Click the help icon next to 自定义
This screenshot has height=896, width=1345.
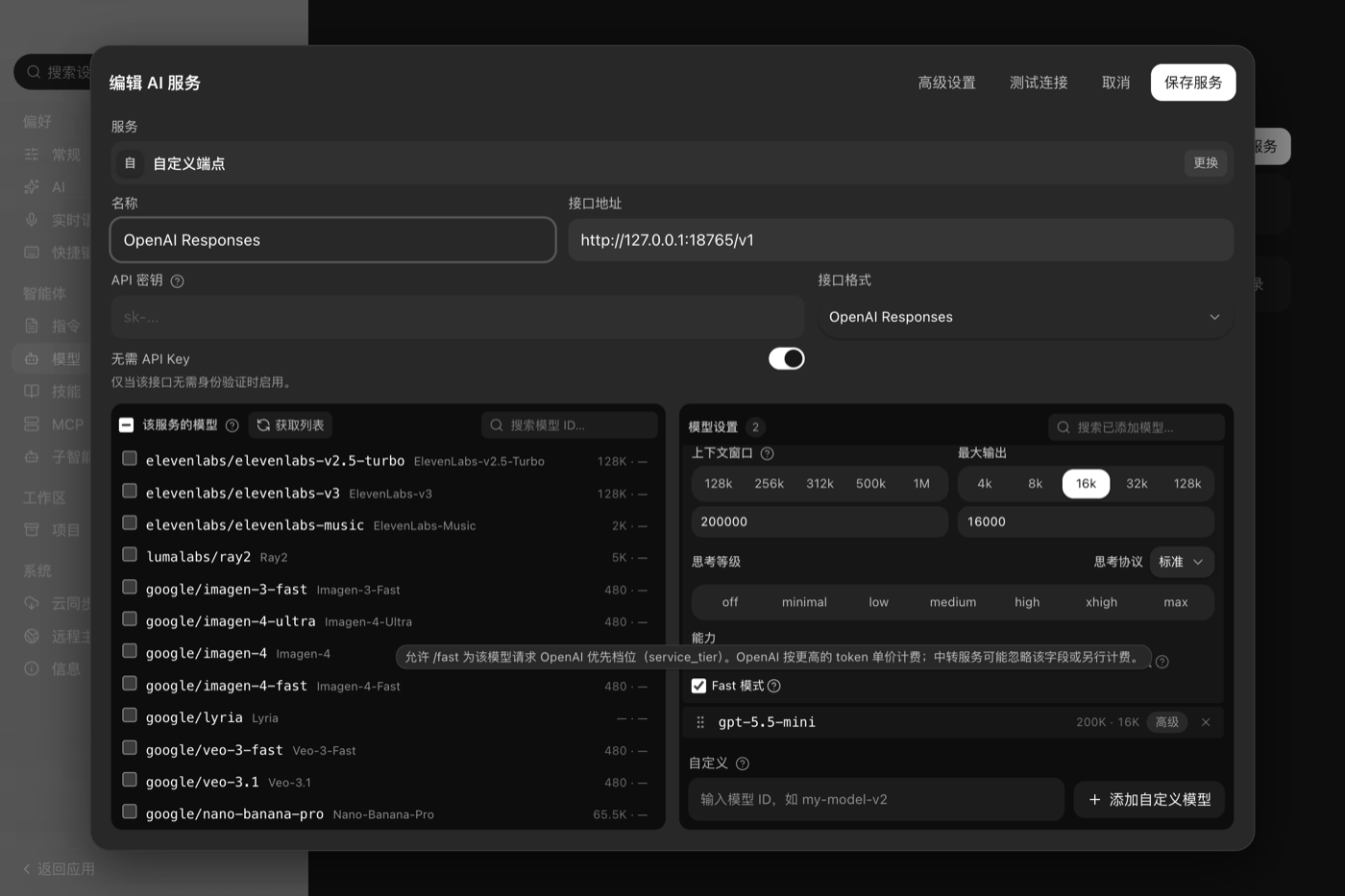pyautogui.click(x=742, y=763)
